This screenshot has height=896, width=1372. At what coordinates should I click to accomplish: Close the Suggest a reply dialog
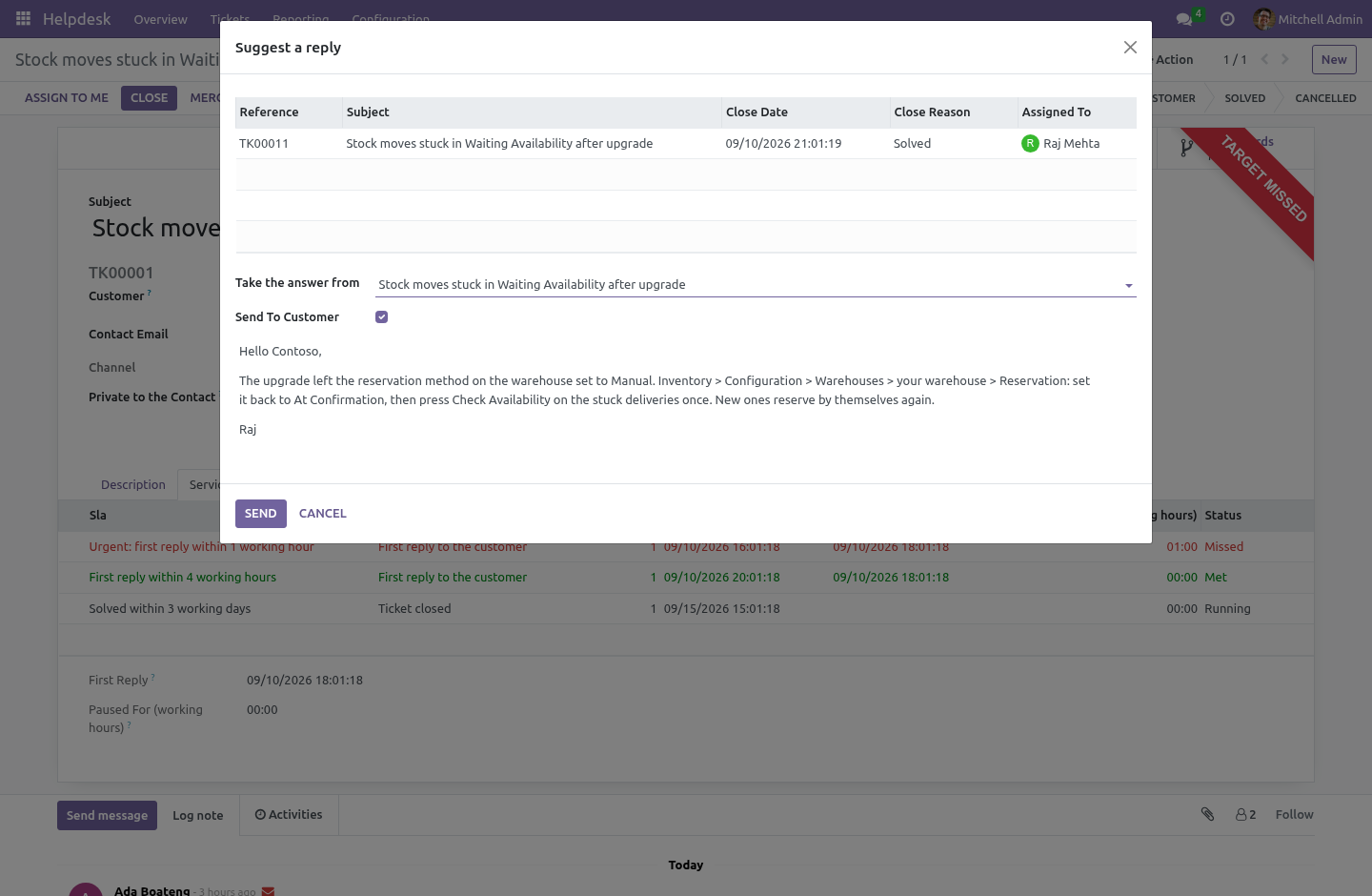coord(1130,48)
